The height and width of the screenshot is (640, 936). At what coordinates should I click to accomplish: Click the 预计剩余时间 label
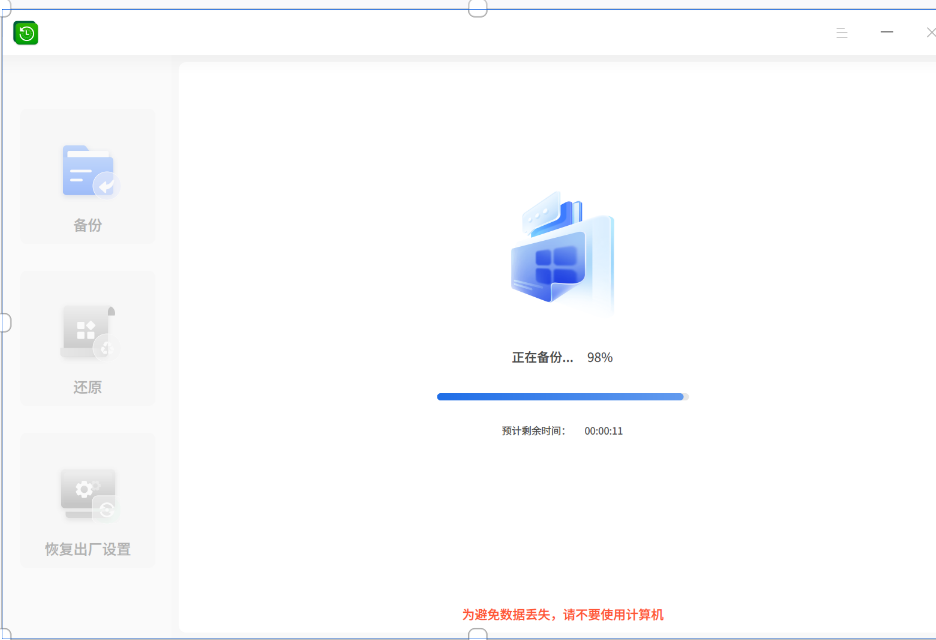[533, 431]
